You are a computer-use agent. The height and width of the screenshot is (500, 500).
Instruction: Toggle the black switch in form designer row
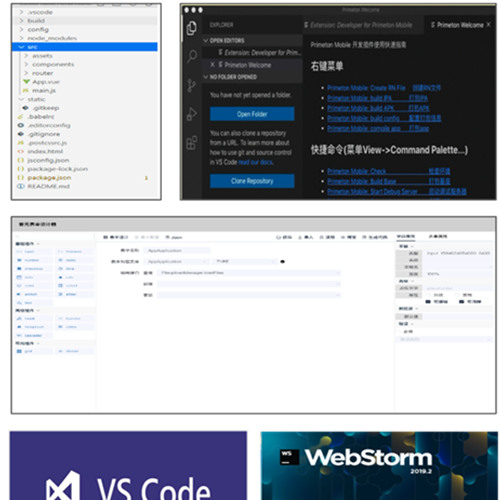(x=283, y=262)
